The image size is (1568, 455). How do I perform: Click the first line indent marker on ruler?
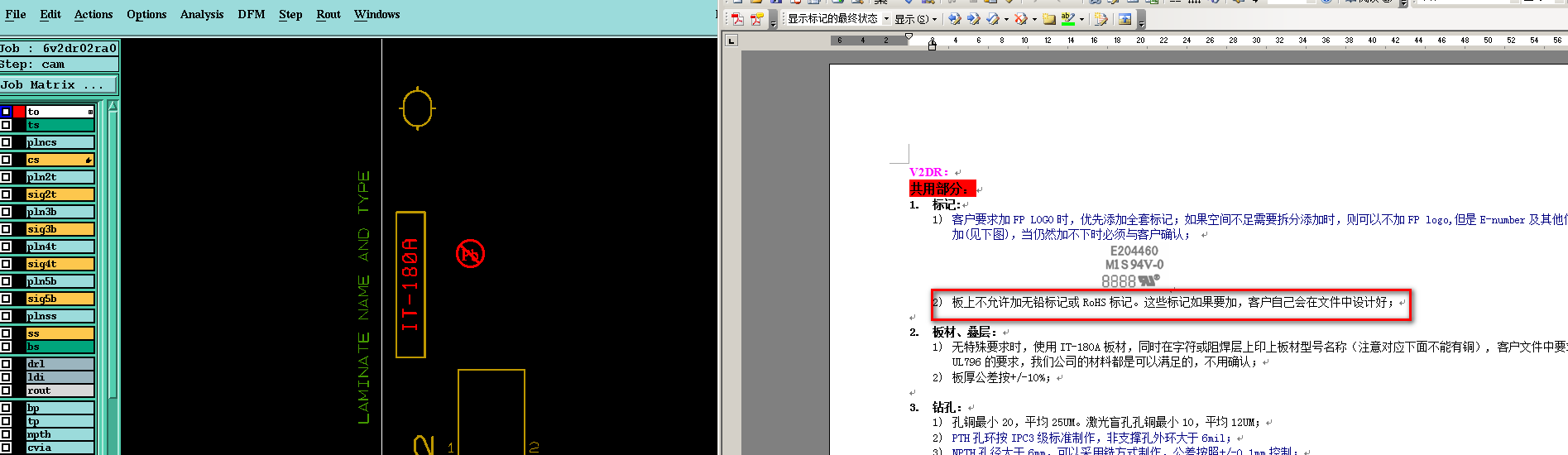point(909,36)
